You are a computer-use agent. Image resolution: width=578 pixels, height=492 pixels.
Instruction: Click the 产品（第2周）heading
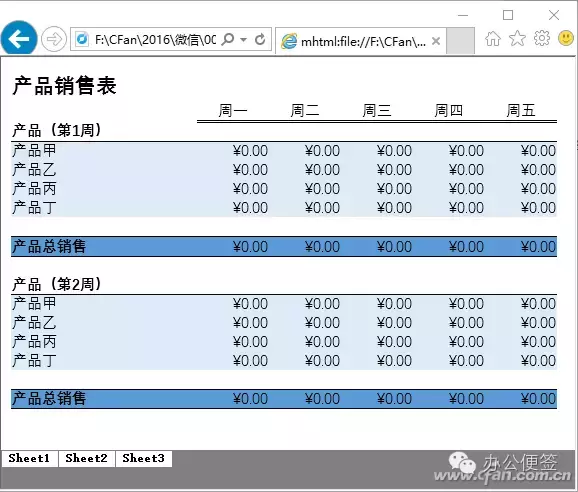click(x=56, y=284)
